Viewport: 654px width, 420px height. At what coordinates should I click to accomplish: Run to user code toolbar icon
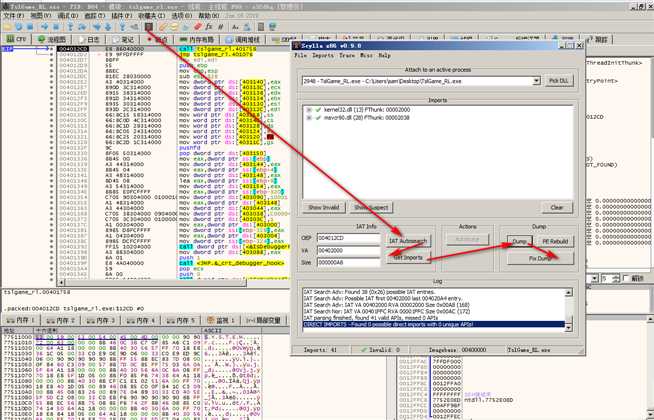[134, 27]
